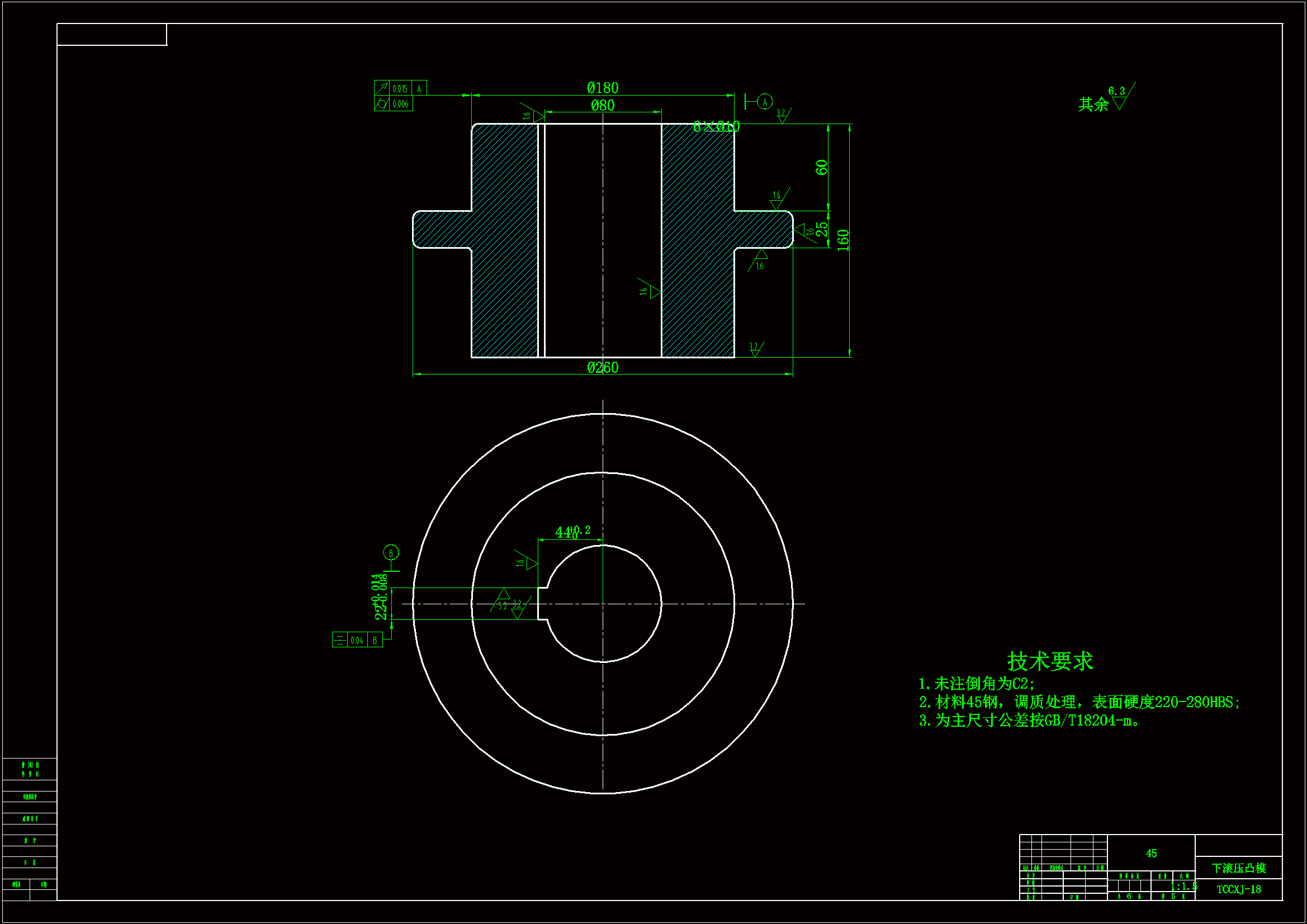Select the 下滚压凸模 part name in title block
The image size is (1307, 924).
tap(1238, 868)
